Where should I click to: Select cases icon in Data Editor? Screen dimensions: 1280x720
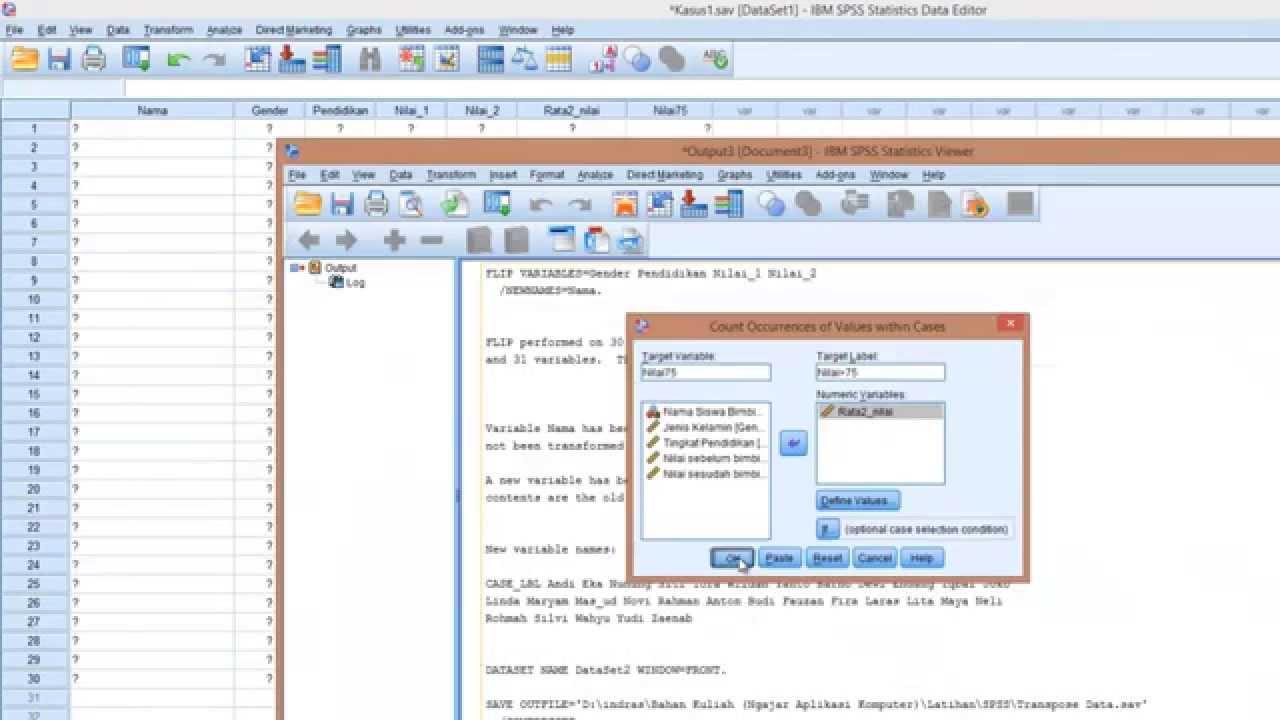(558, 60)
